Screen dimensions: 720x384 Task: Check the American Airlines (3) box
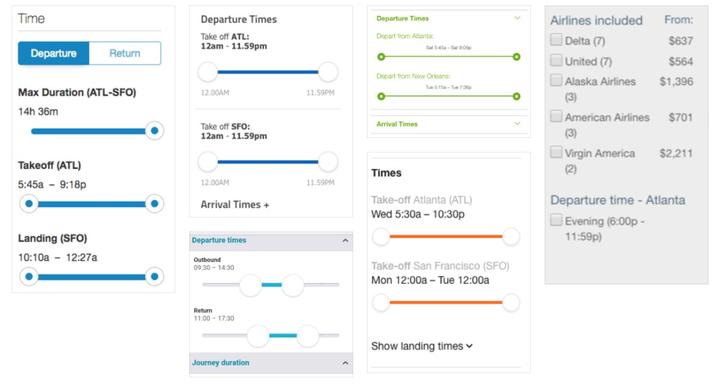click(x=556, y=116)
